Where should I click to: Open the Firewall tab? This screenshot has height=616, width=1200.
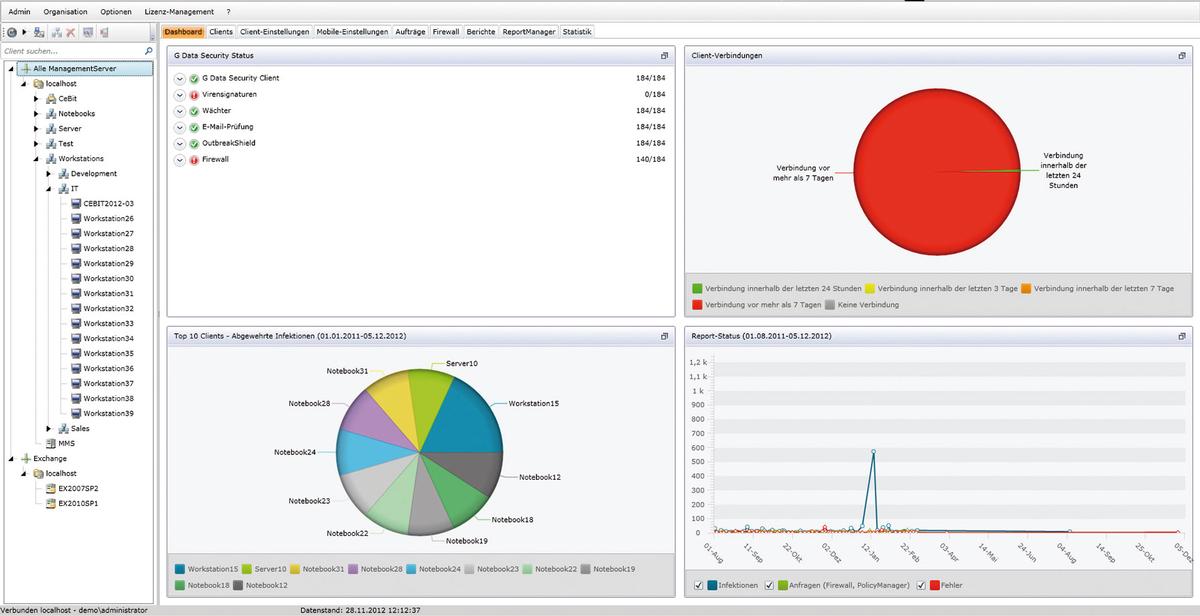click(446, 32)
